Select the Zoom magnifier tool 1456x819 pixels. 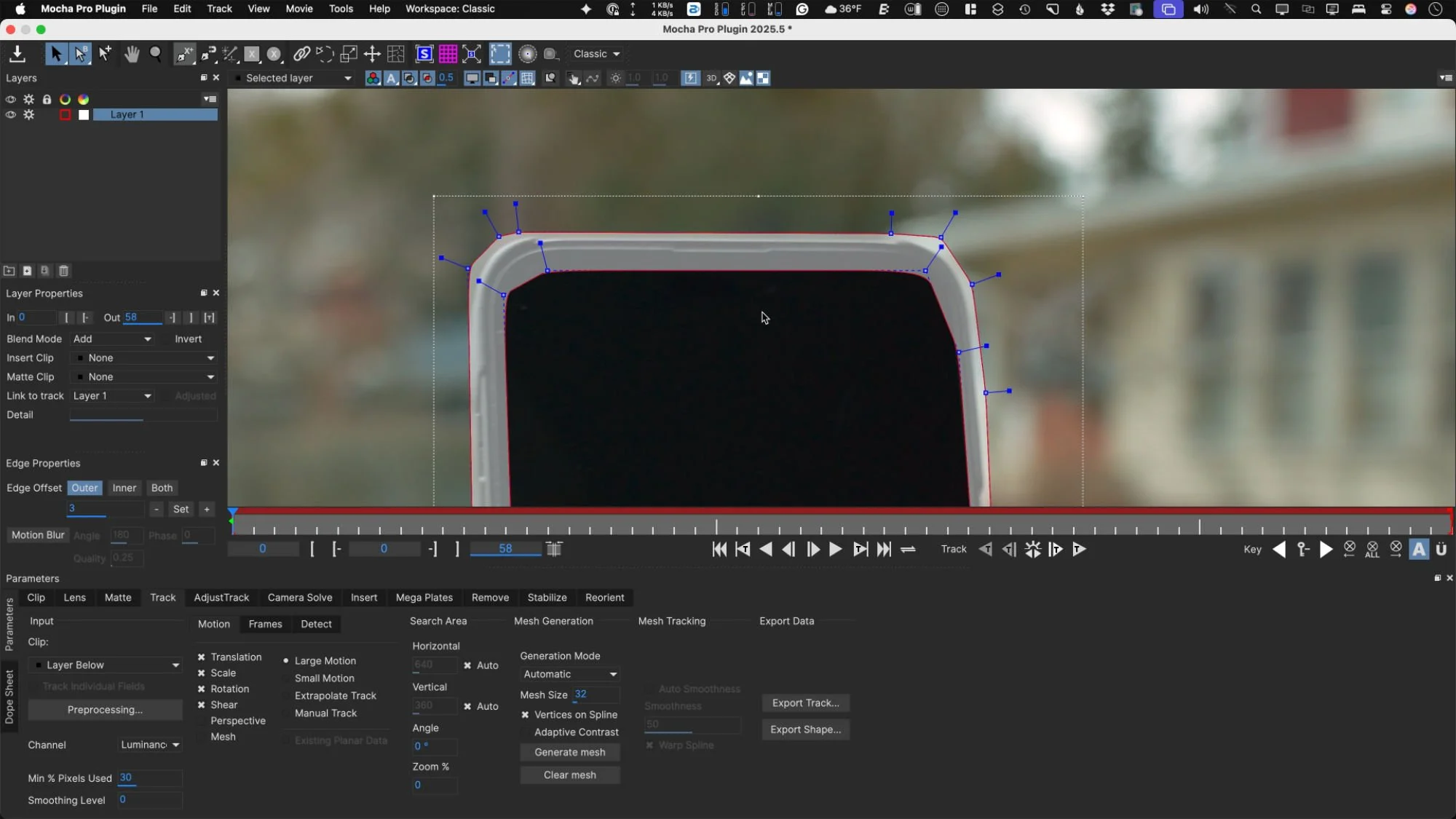pyautogui.click(x=156, y=54)
